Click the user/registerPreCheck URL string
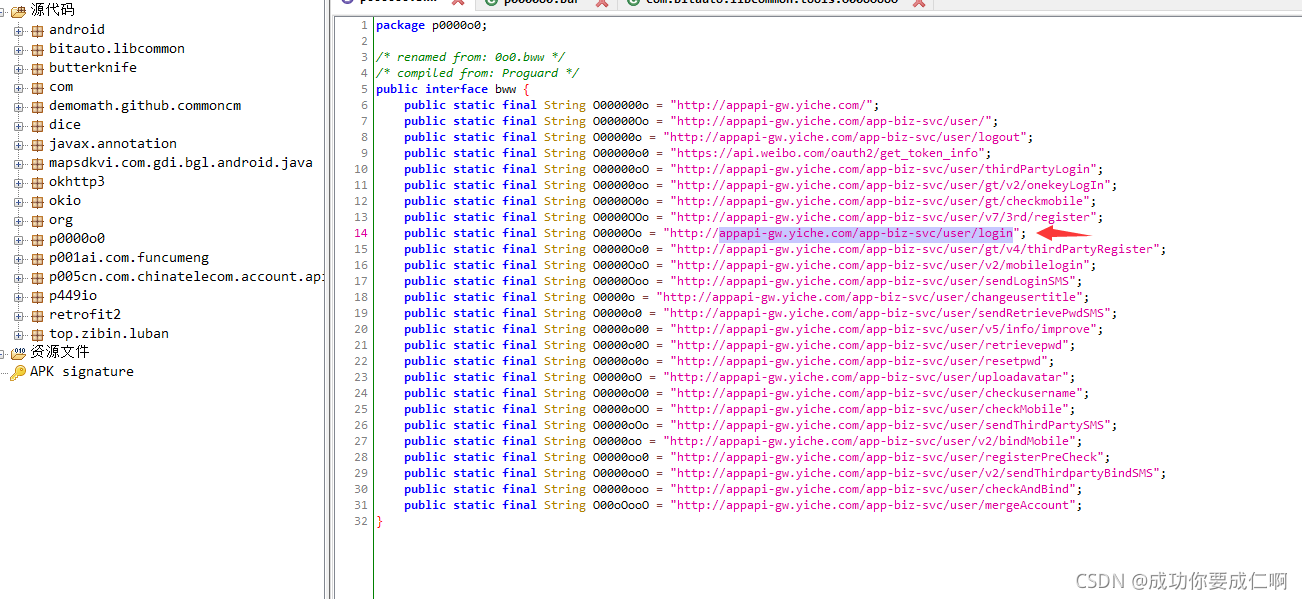The image size is (1302, 599). [x=889, y=457]
